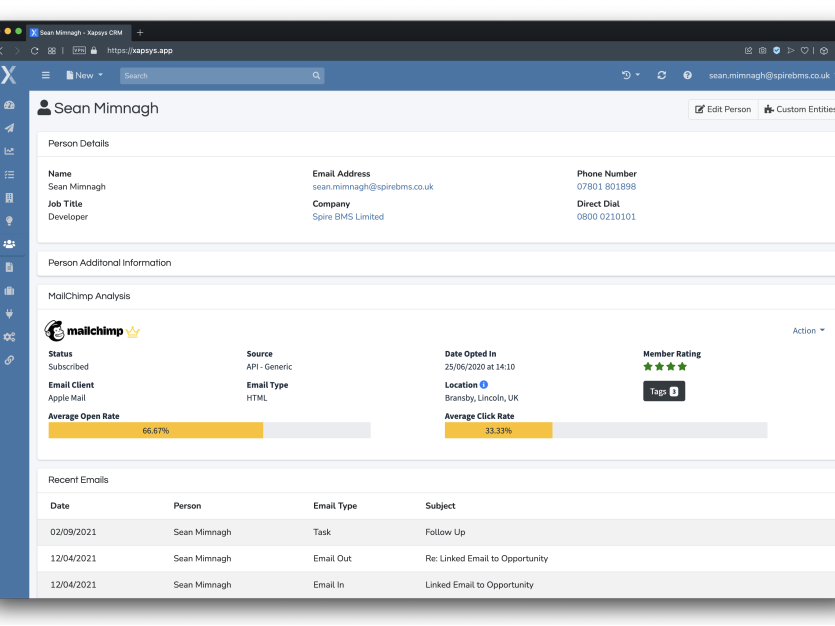
Task: Open the sean.mimnagh@spirebms.co.uk email address link
Action: click(x=373, y=187)
